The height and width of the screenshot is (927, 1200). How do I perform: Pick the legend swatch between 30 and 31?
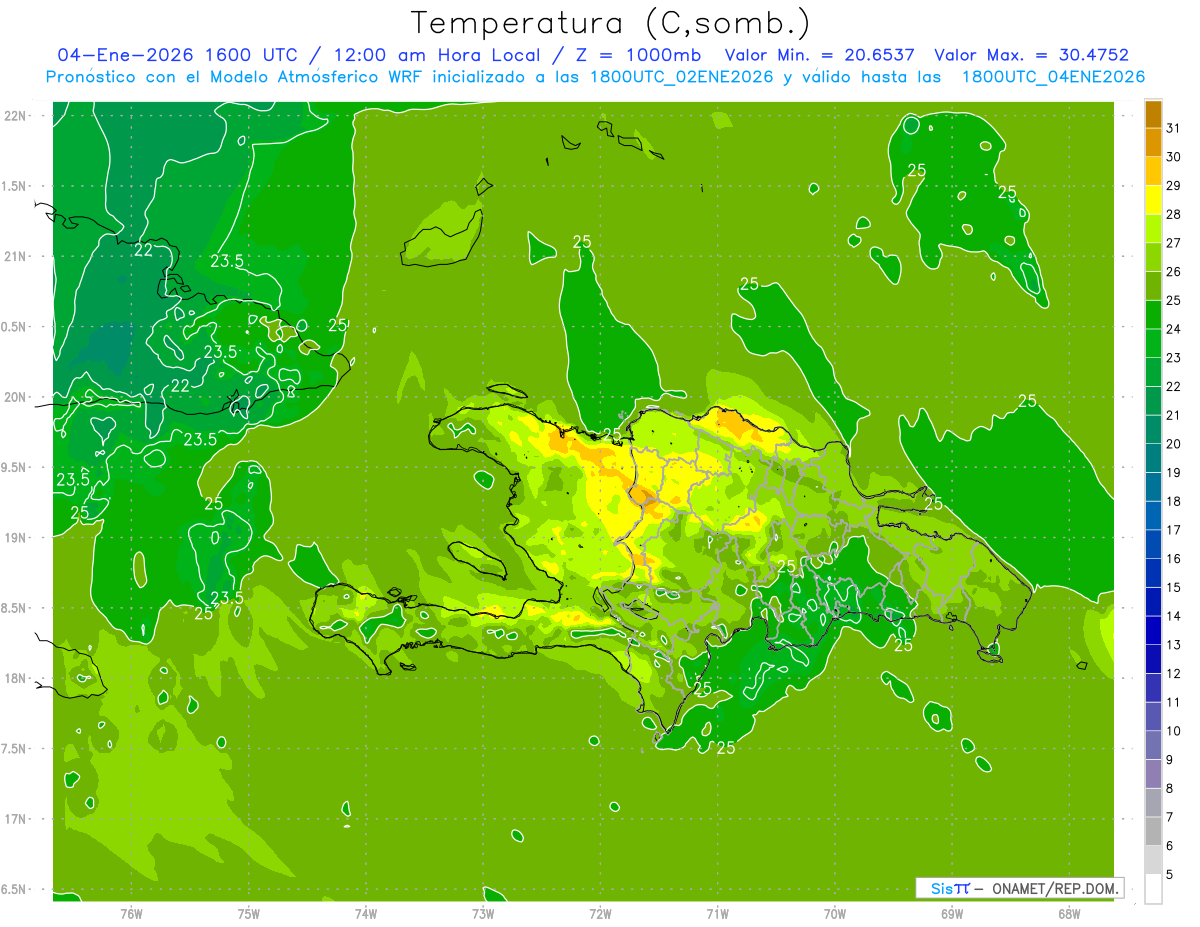pyautogui.click(x=1153, y=143)
